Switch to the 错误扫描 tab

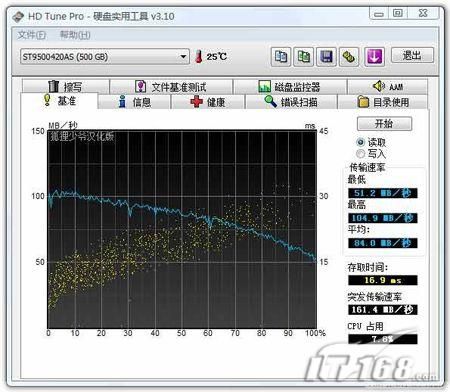[291, 102]
